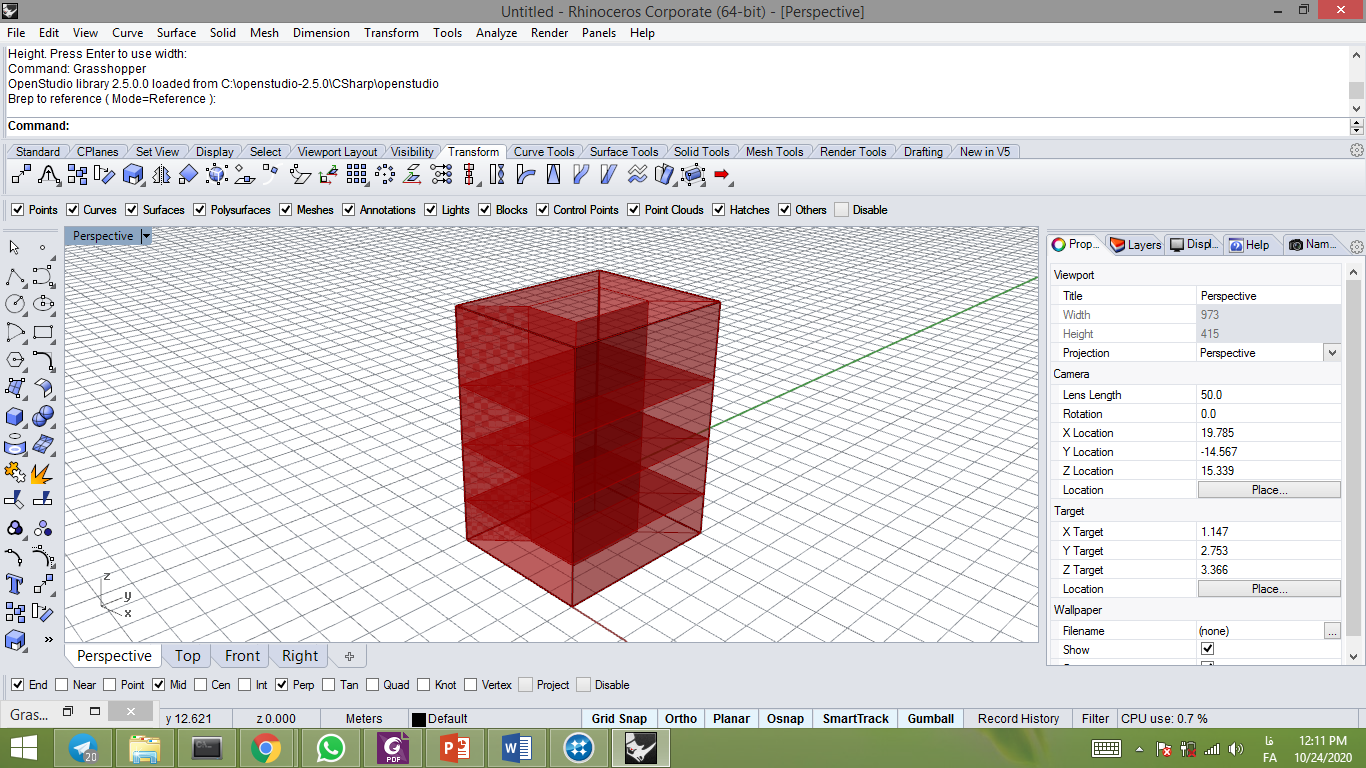This screenshot has width=1366, height=768.
Task: Switch to the Curve Tools toolbar tab
Action: pos(543,152)
